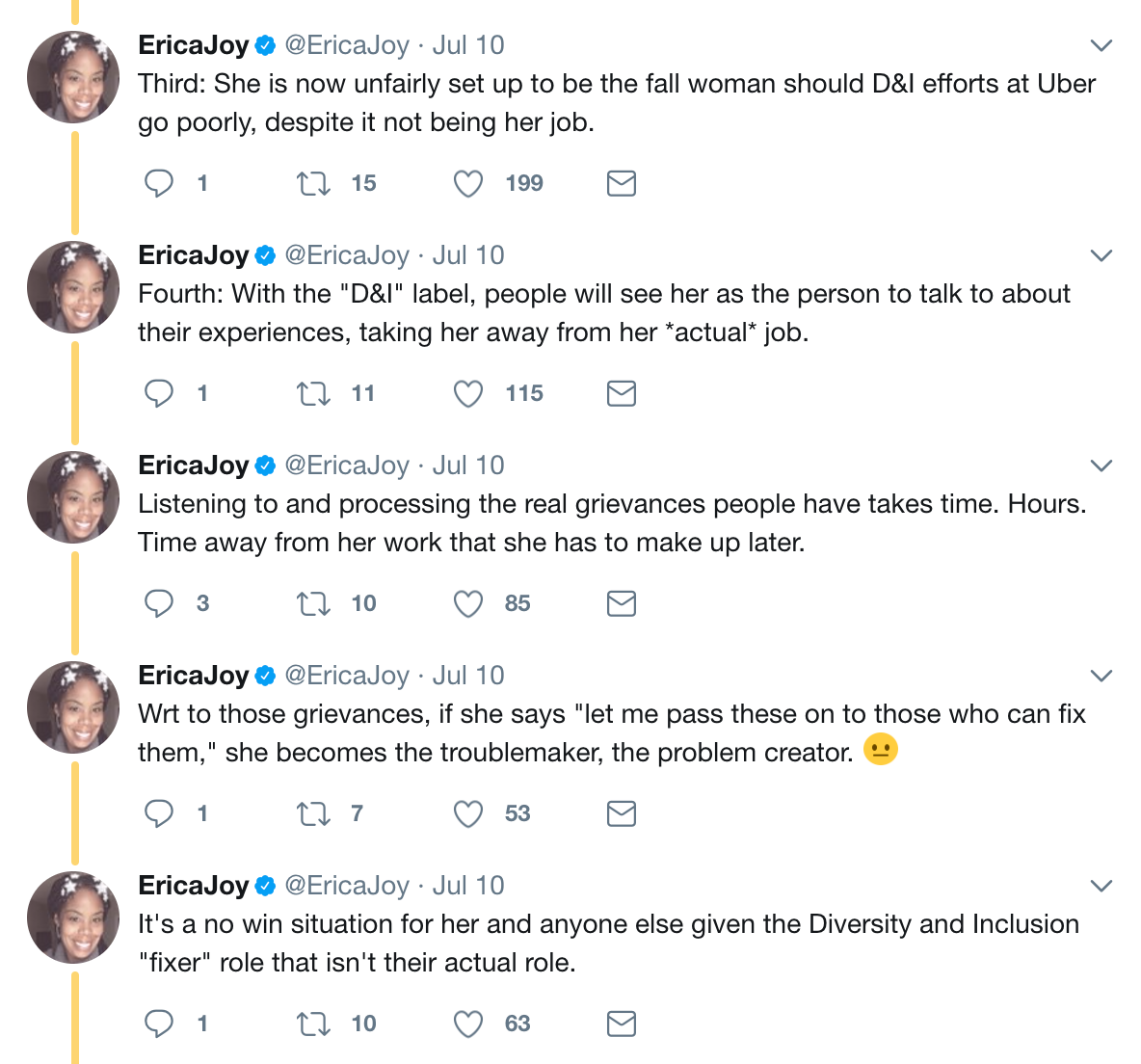Direct message the "no win situation" tweet
The width and height of the screenshot is (1141, 1064).
click(x=622, y=1024)
